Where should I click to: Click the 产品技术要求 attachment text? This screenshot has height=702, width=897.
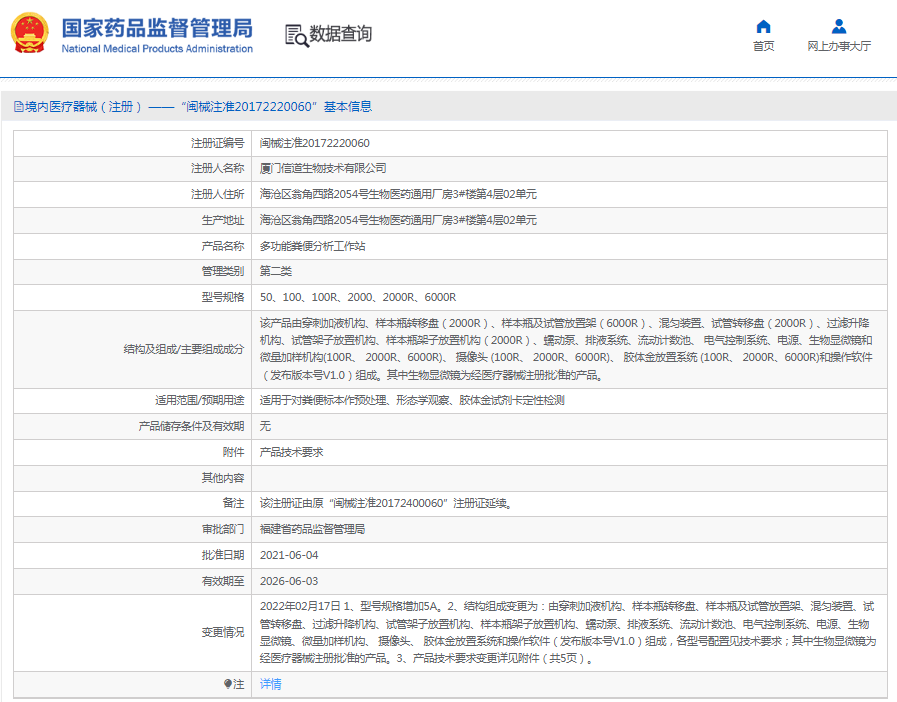291,452
